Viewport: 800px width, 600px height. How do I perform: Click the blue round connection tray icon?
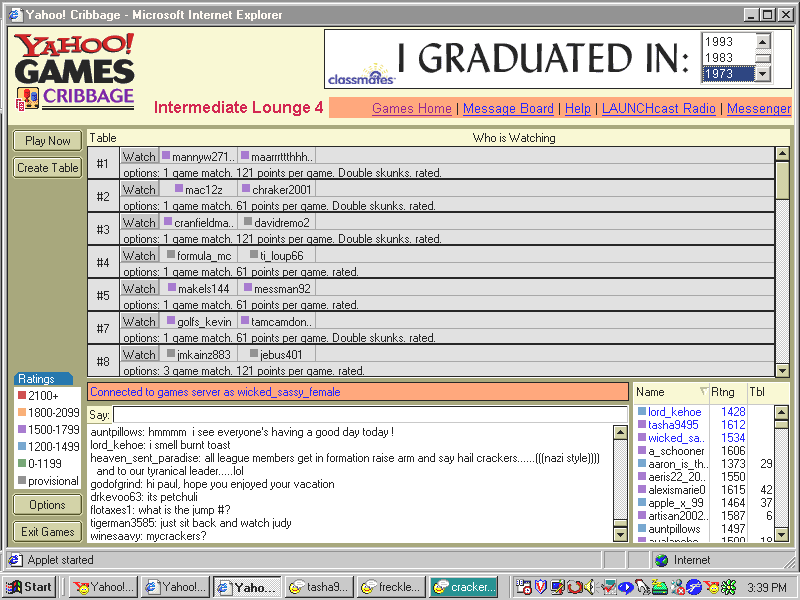[x=694, y=587]
